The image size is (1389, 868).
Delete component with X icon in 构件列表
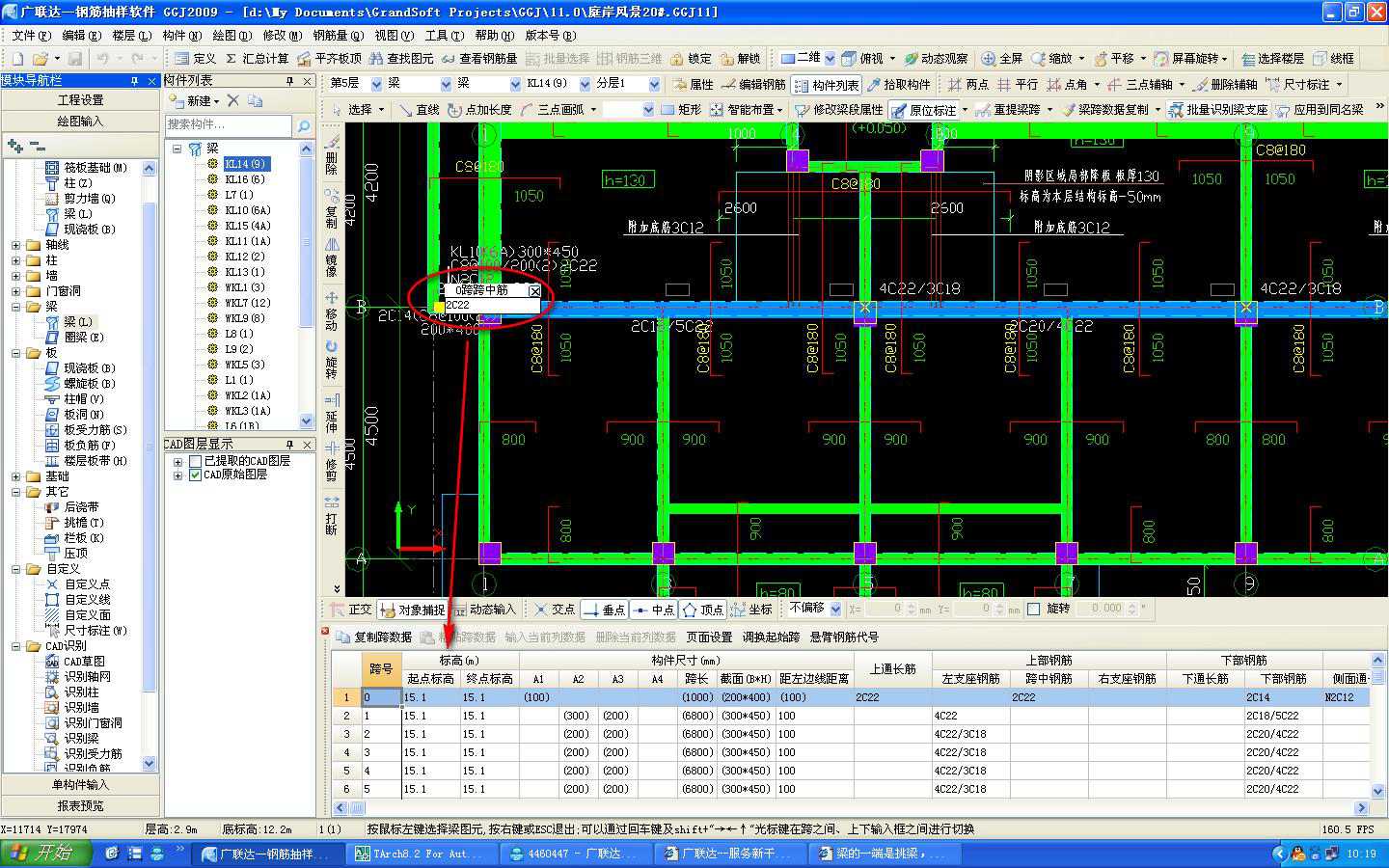232,100
